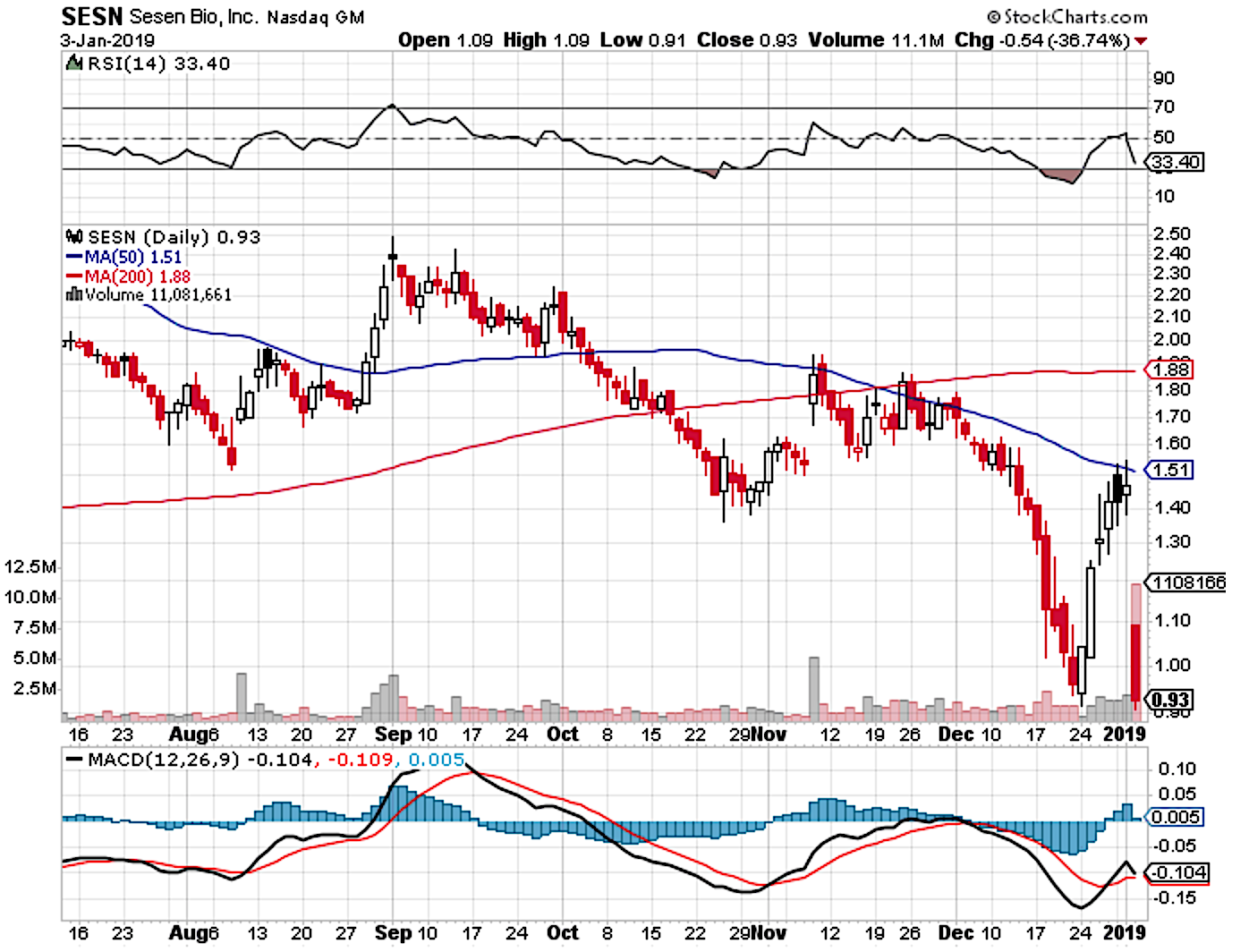Click the shaded oversold RSI region in December
This screenshot has width=1249, height=952.
1062,176
